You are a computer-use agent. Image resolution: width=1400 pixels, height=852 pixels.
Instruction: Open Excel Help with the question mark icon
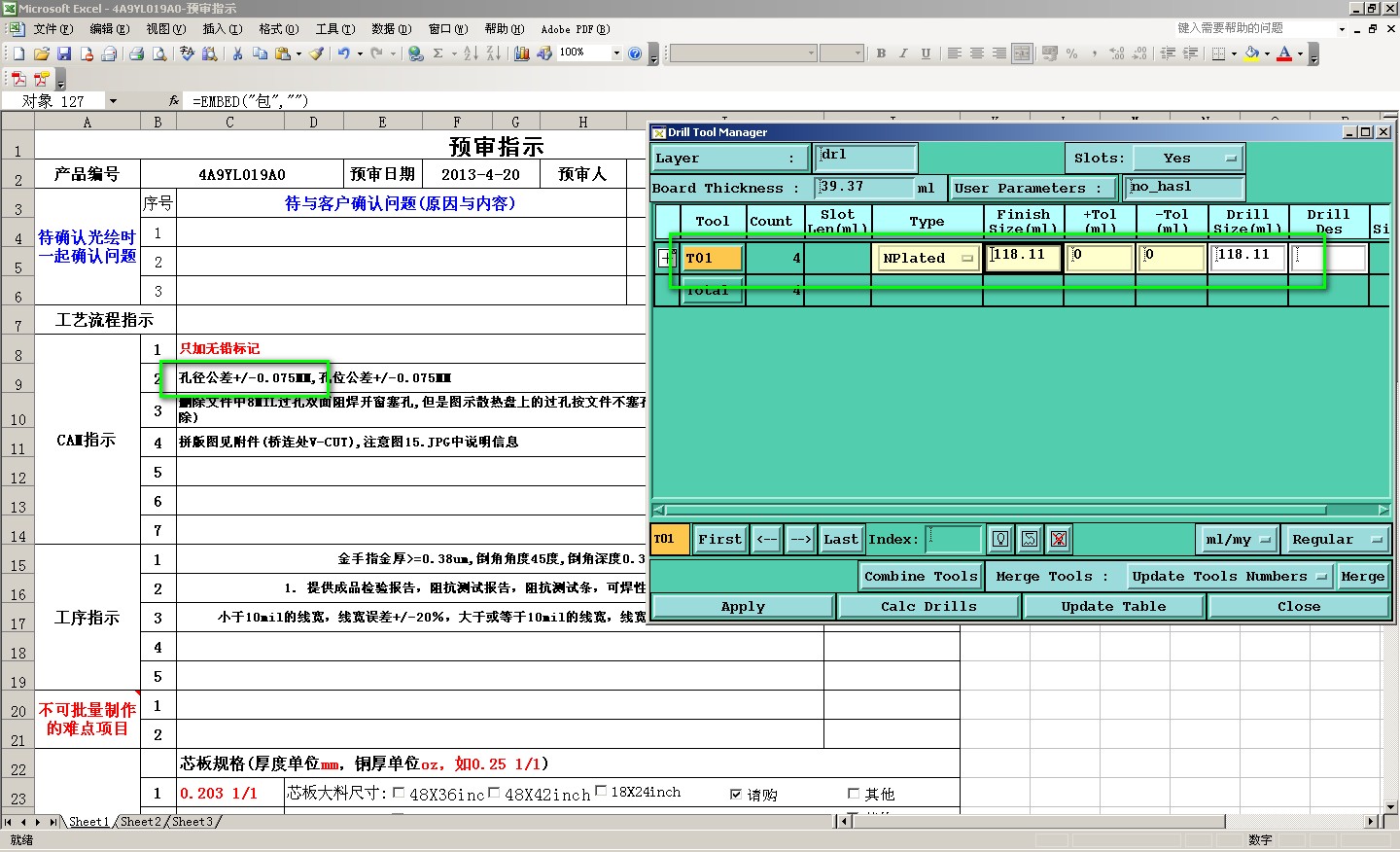click(x=635, y=53)
